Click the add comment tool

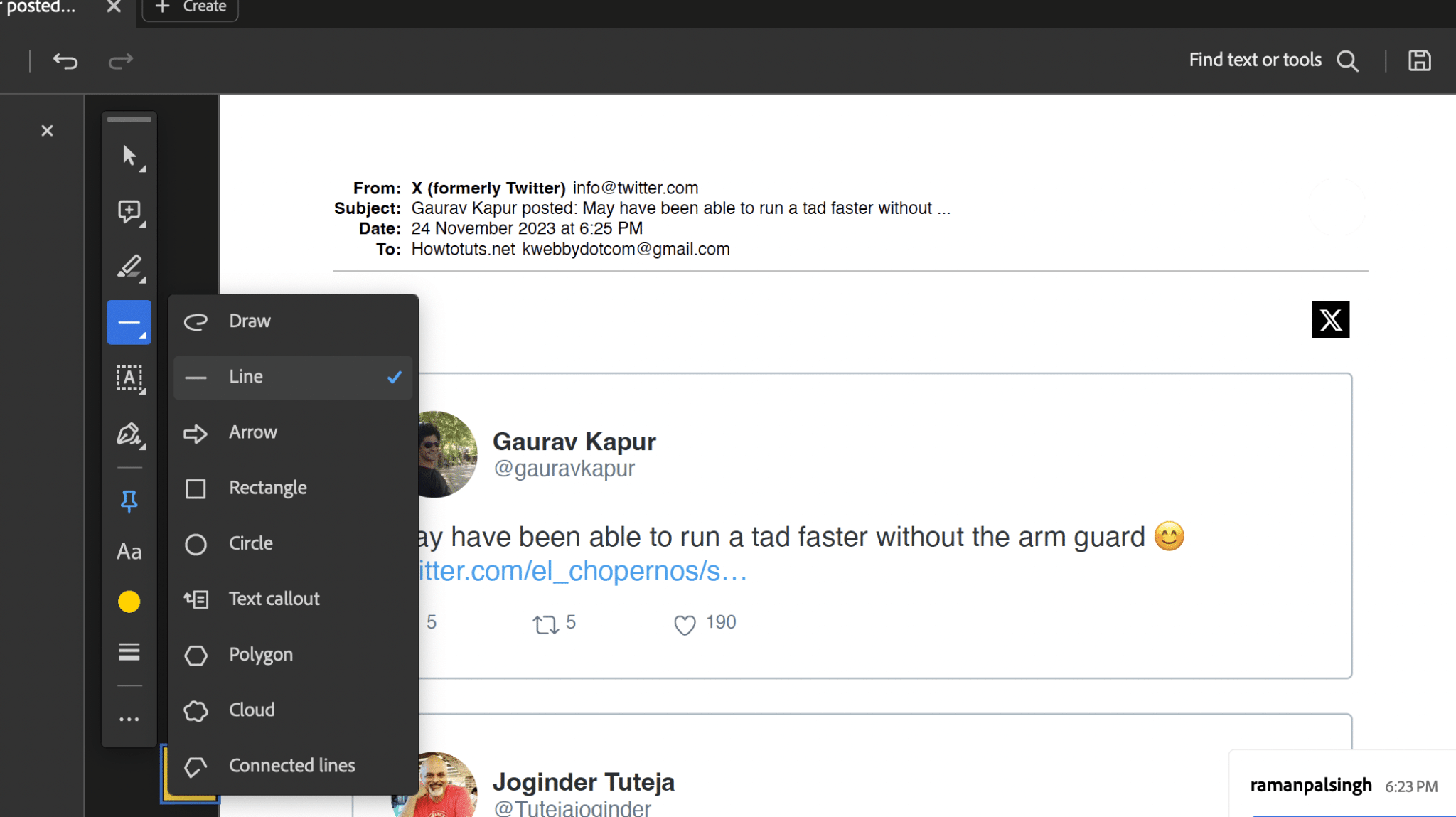(129, 211)
